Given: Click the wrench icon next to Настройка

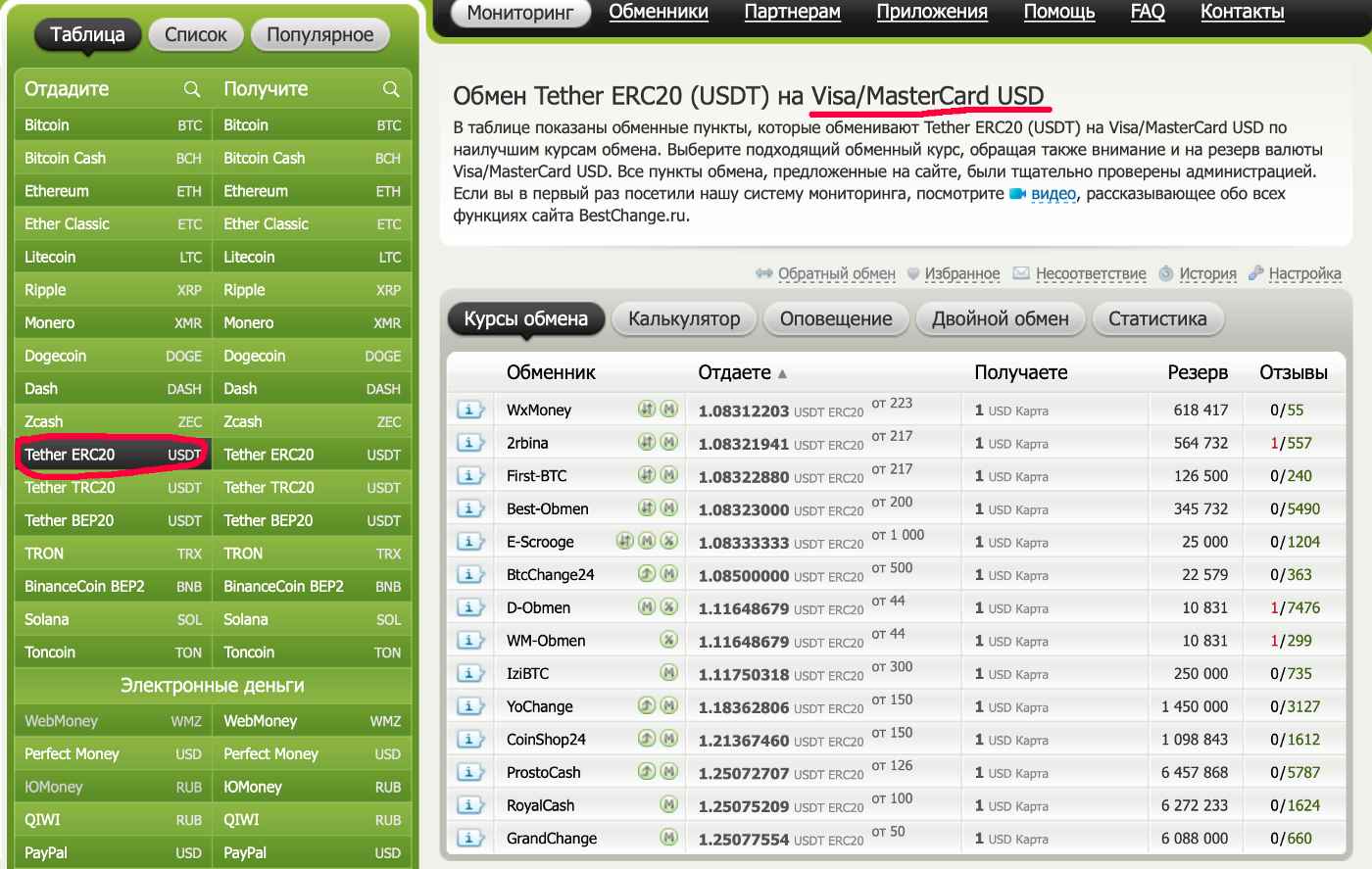Looking at the screenshot, I should 1256,273.
